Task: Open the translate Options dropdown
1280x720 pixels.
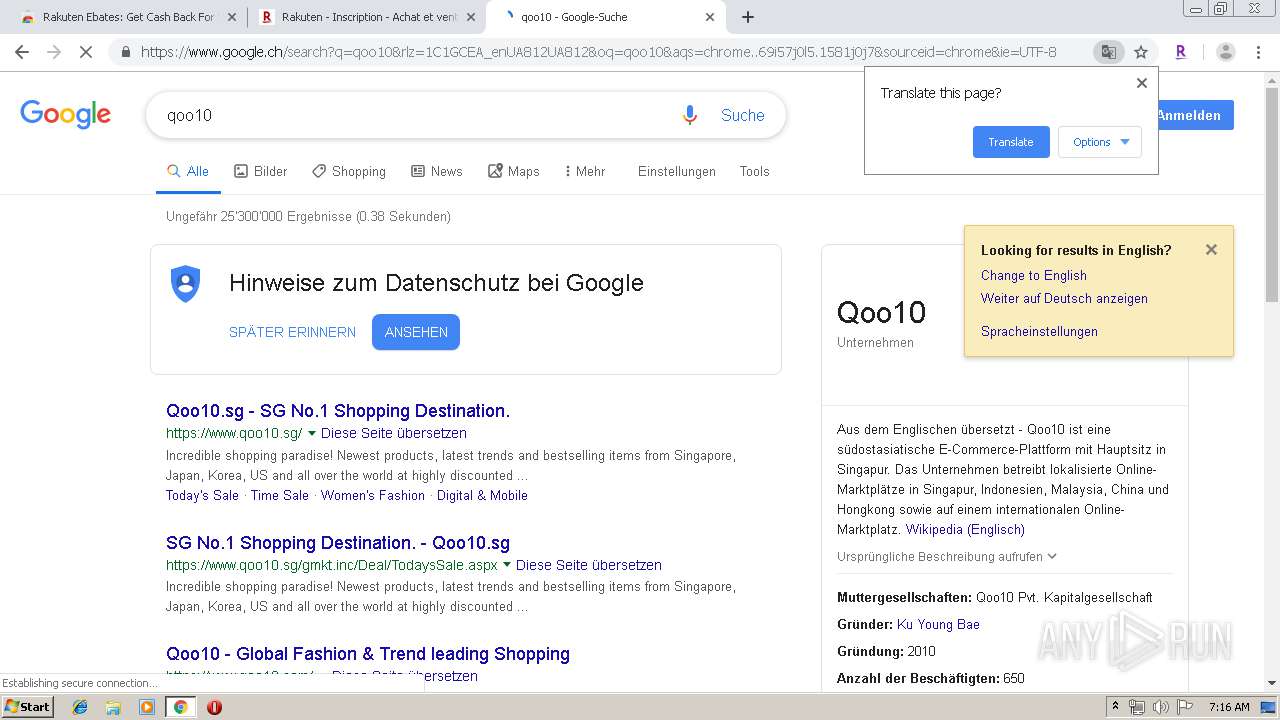Action: click(1100, 142)
